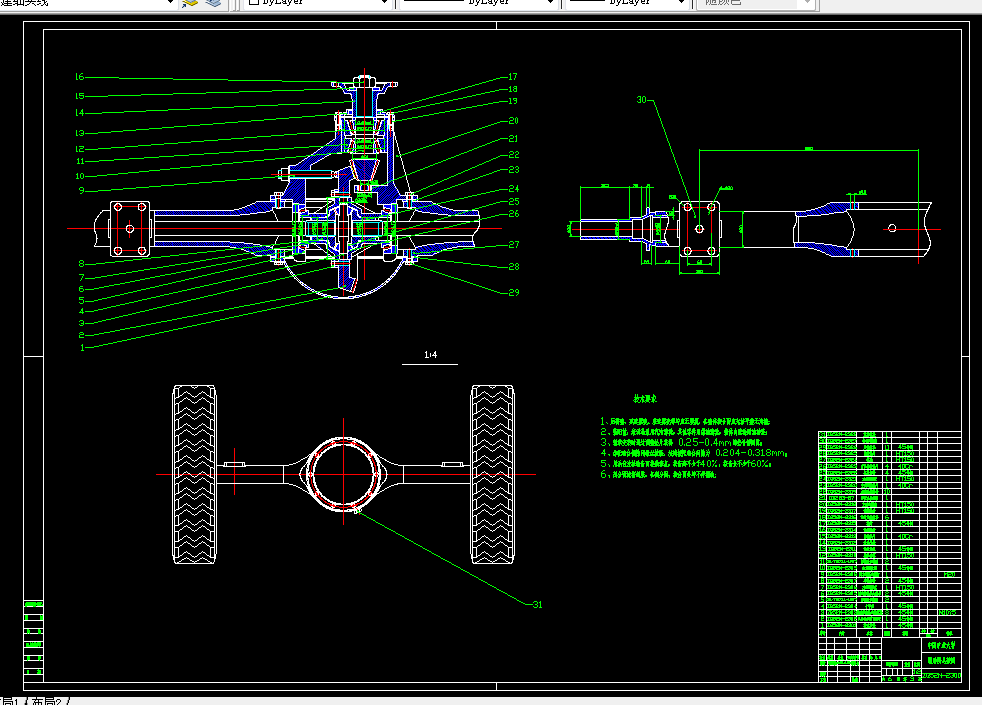
Task: Select callout number 23
Action: click(x=514, y=170)
